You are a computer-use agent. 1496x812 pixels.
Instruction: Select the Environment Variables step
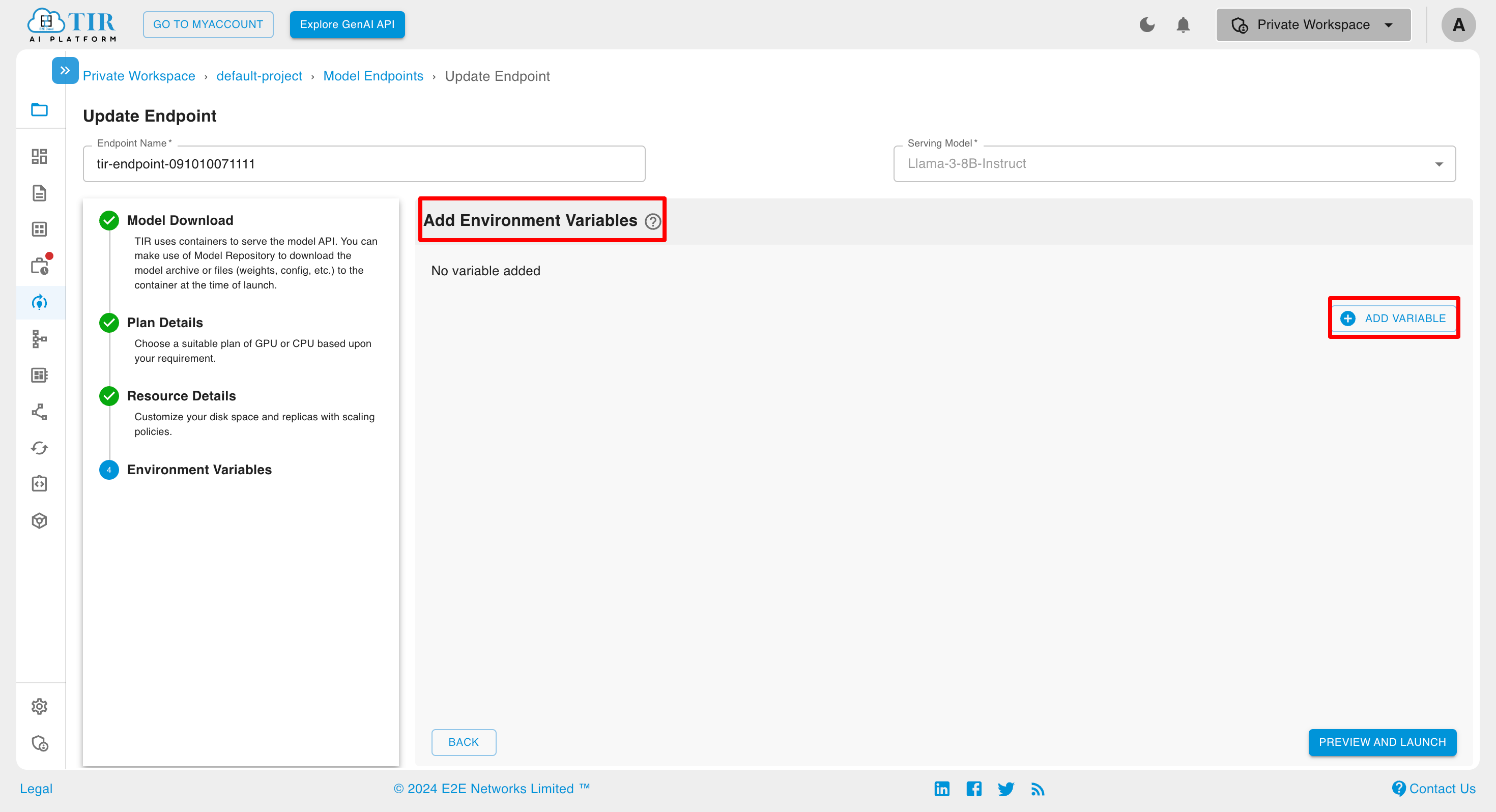pyautogui.click(x=199, y=469)
